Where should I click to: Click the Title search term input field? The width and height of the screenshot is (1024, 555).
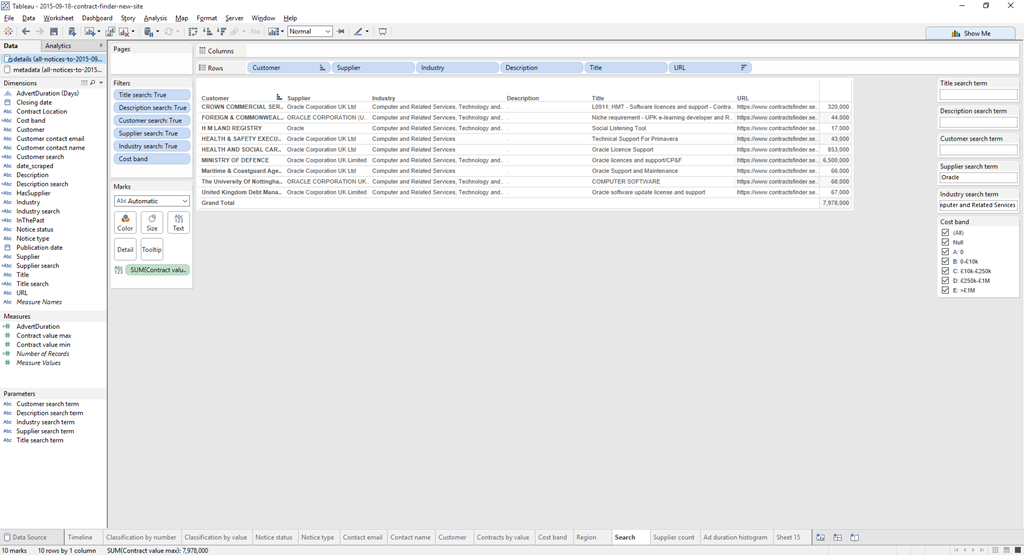point(978,95)
